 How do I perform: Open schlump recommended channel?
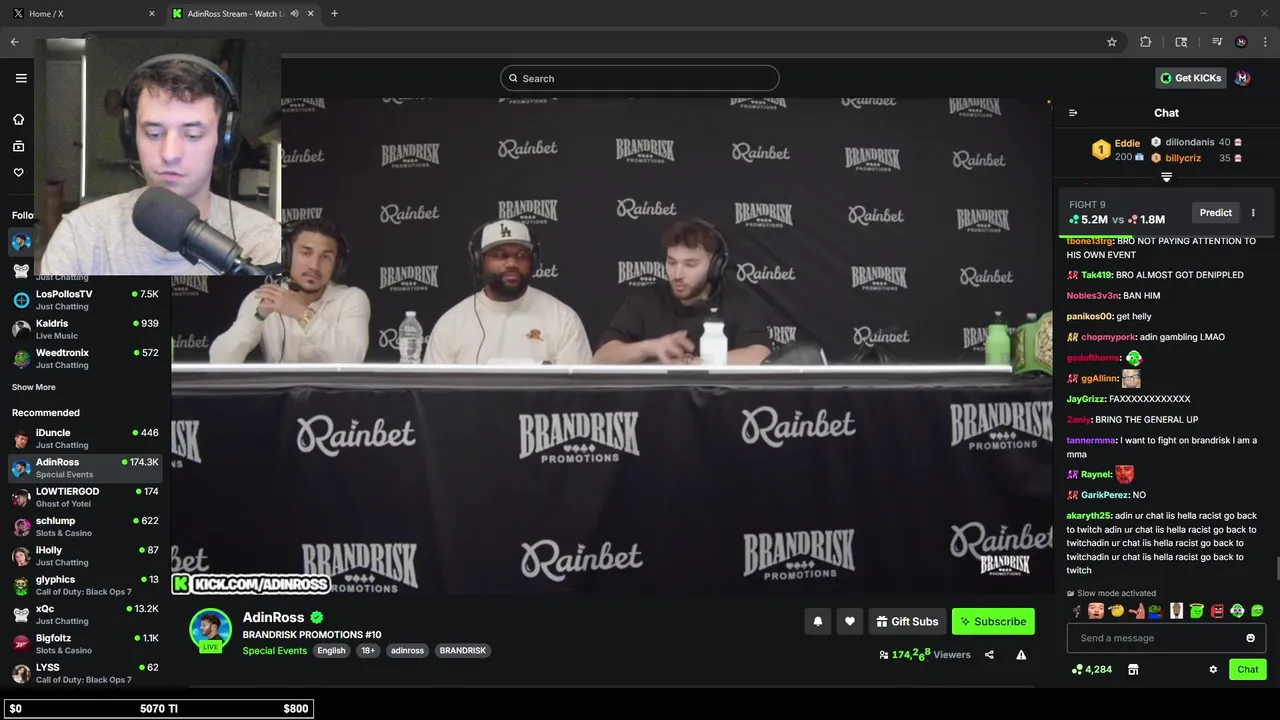click(86, 526)
